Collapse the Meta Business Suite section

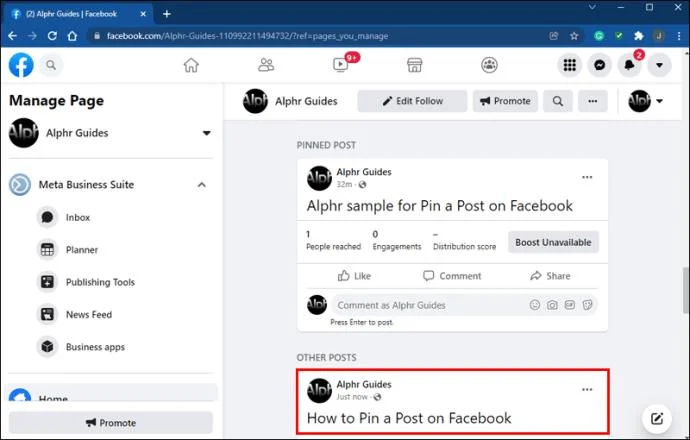(x=202, y=185)
